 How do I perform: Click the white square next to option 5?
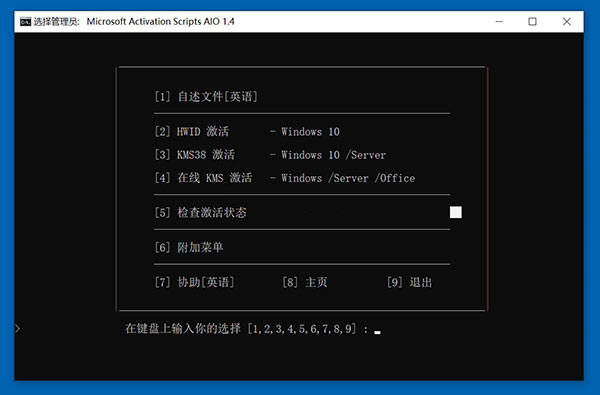click(x=455, y=212)
